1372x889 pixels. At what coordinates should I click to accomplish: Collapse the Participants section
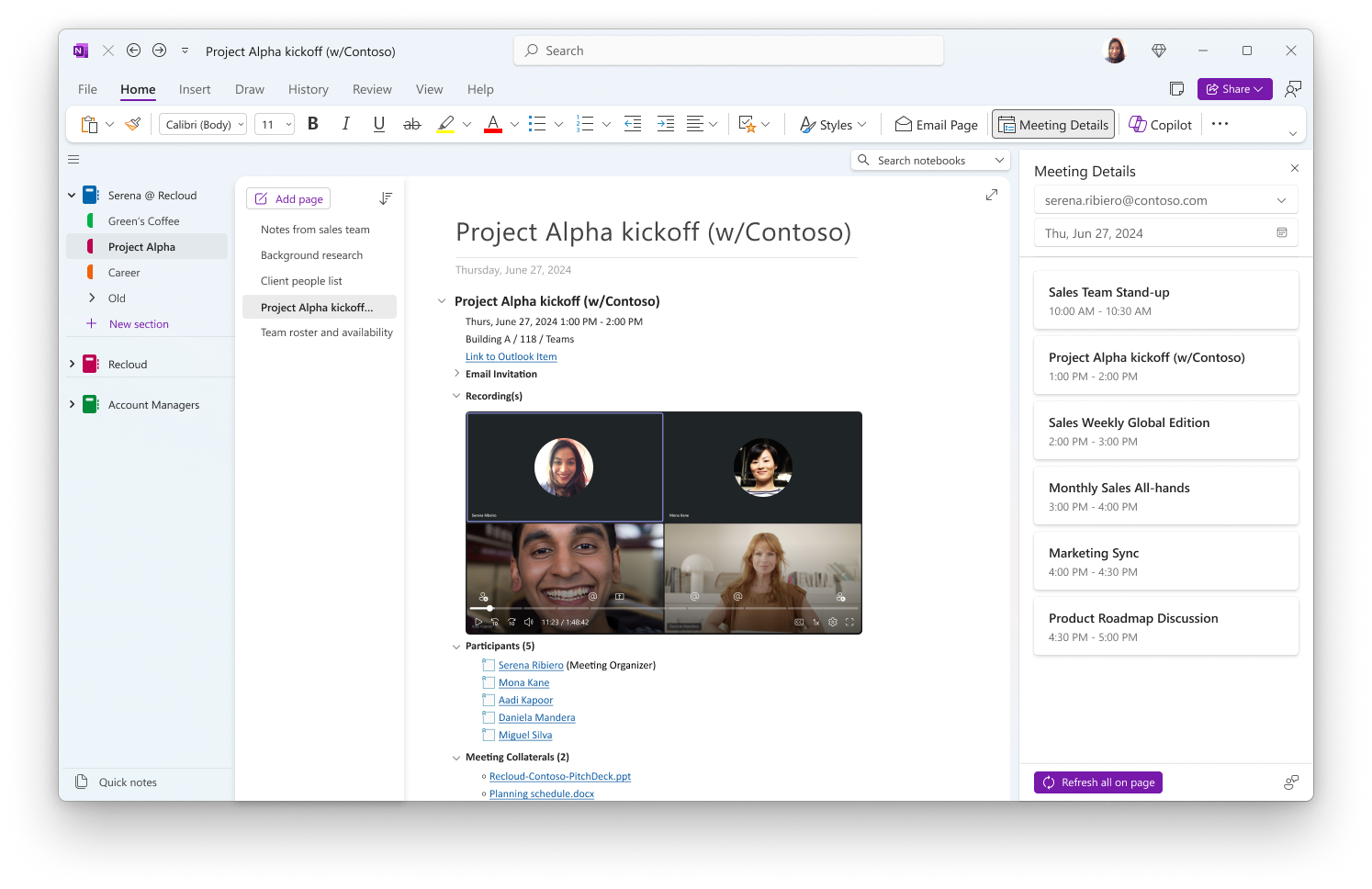pos(456,646)
